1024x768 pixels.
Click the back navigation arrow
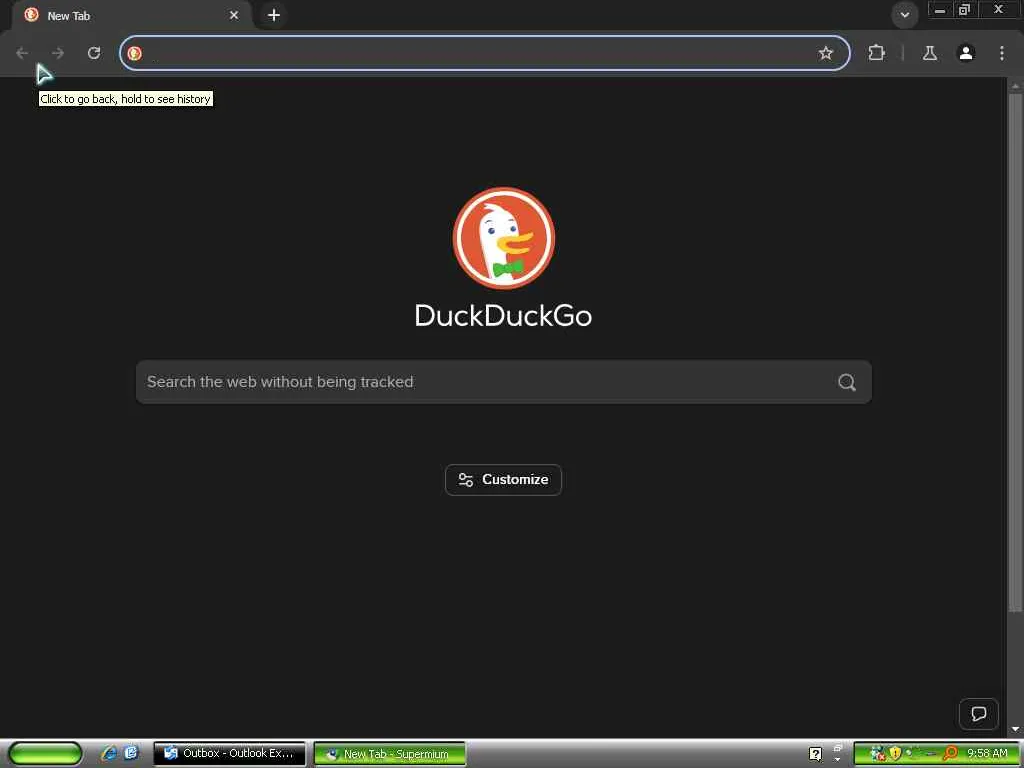click(x=22, y=53)
